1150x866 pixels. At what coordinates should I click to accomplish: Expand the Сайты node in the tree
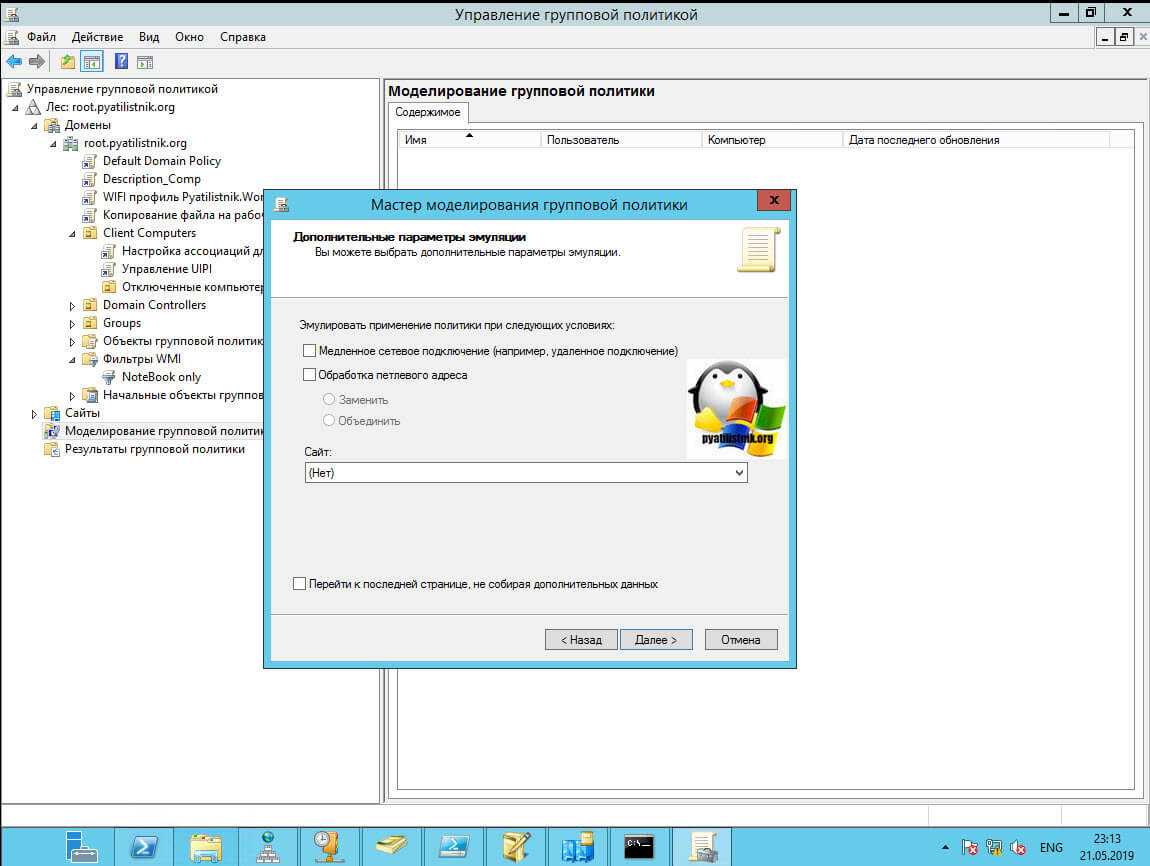point(34,413)
